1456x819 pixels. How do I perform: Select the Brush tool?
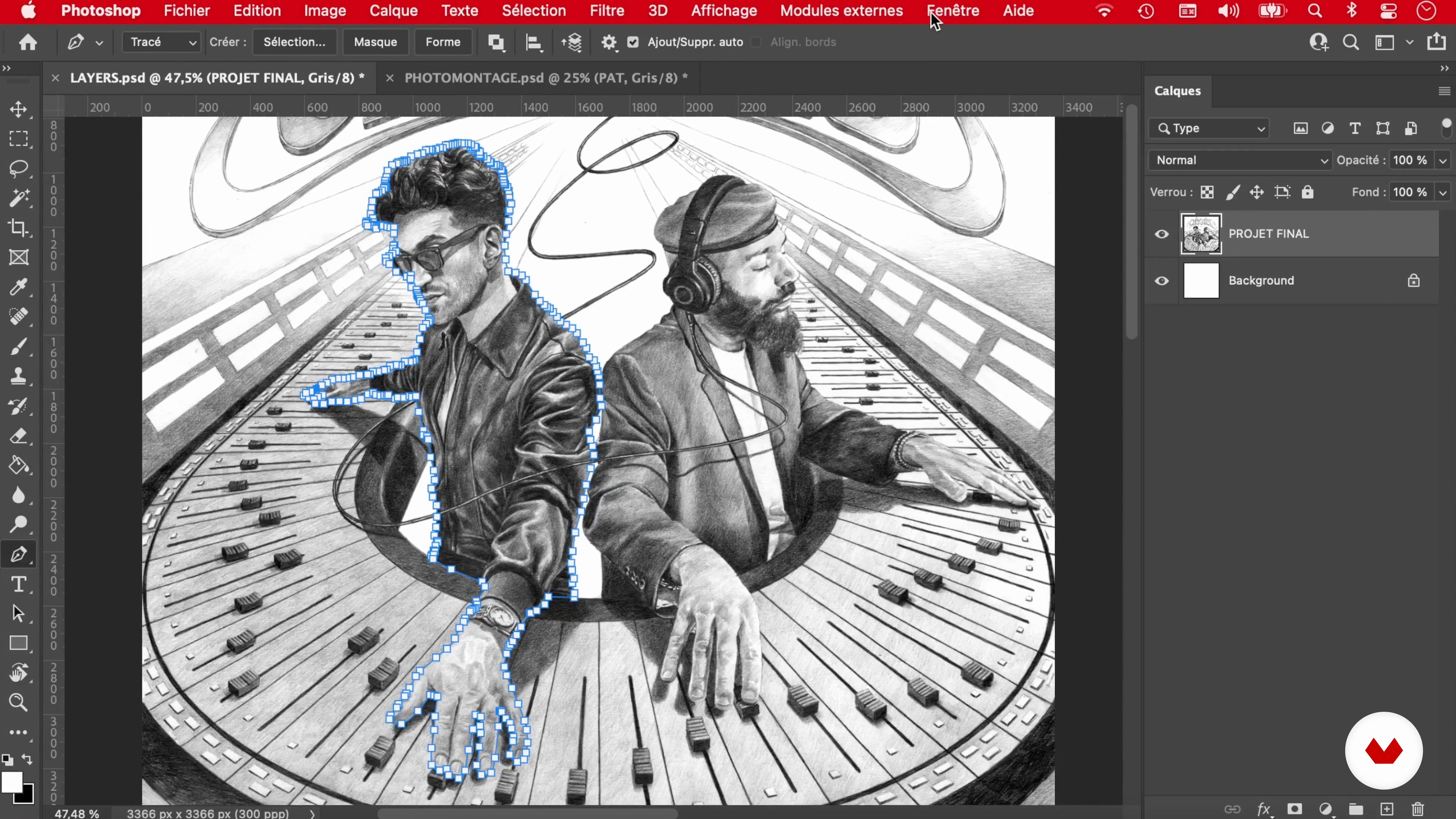(19, 347)
